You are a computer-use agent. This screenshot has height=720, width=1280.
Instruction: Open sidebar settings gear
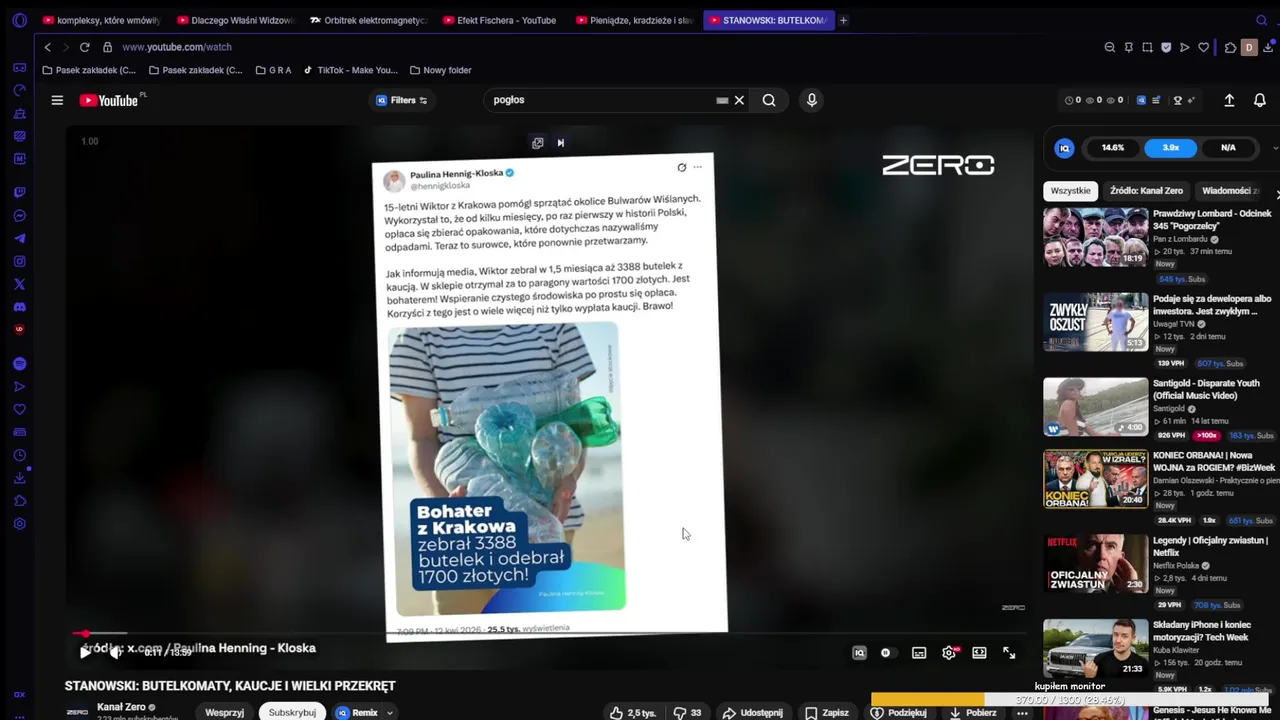[19, 524]
